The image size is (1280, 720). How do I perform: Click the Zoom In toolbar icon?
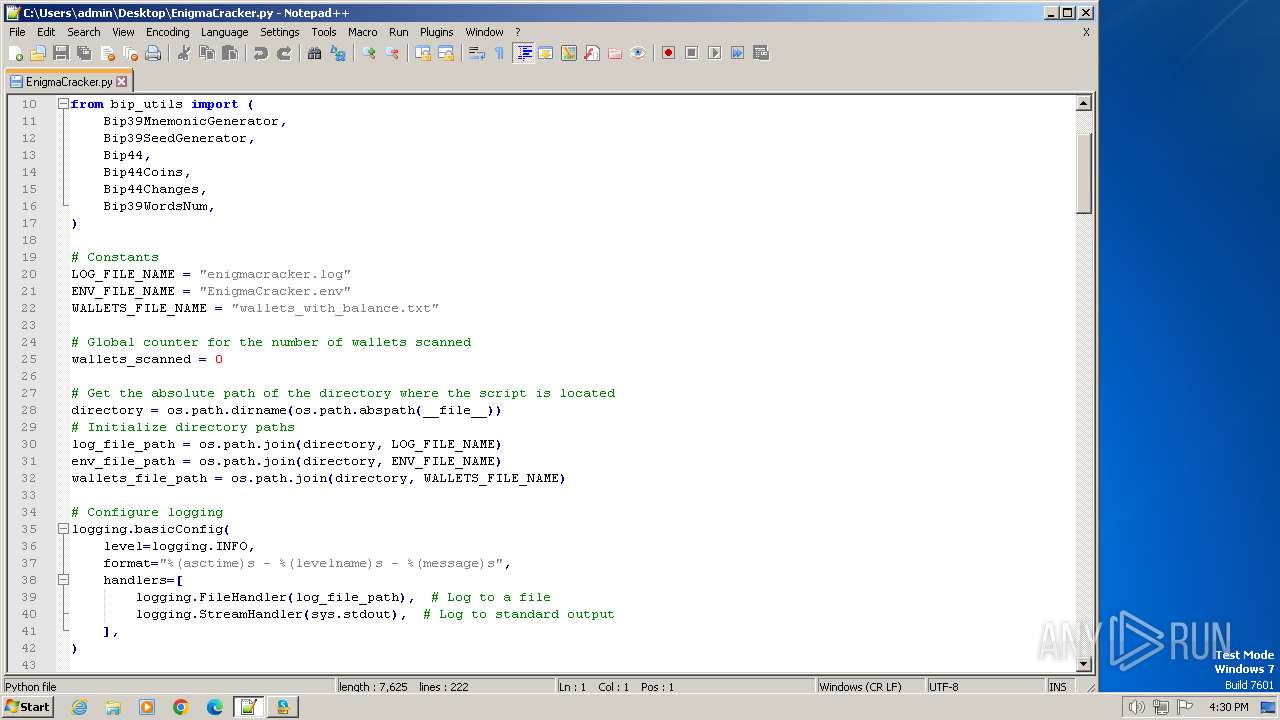[369, 53]
